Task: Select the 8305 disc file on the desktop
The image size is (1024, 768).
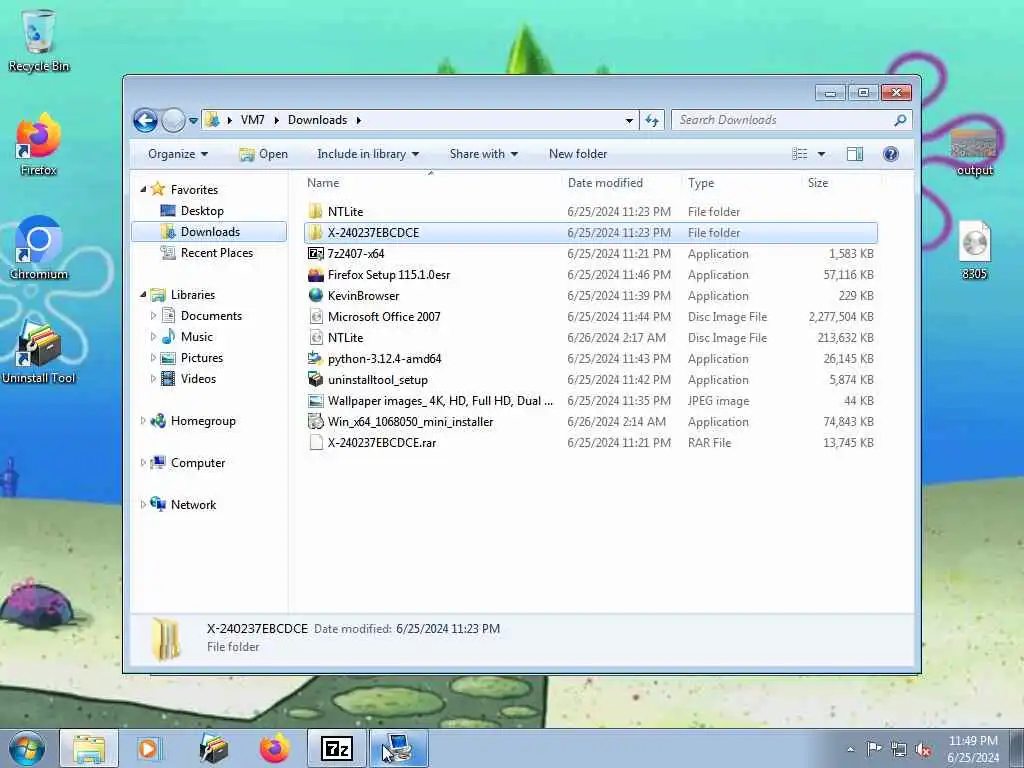Action: click(x=974, y=251)
